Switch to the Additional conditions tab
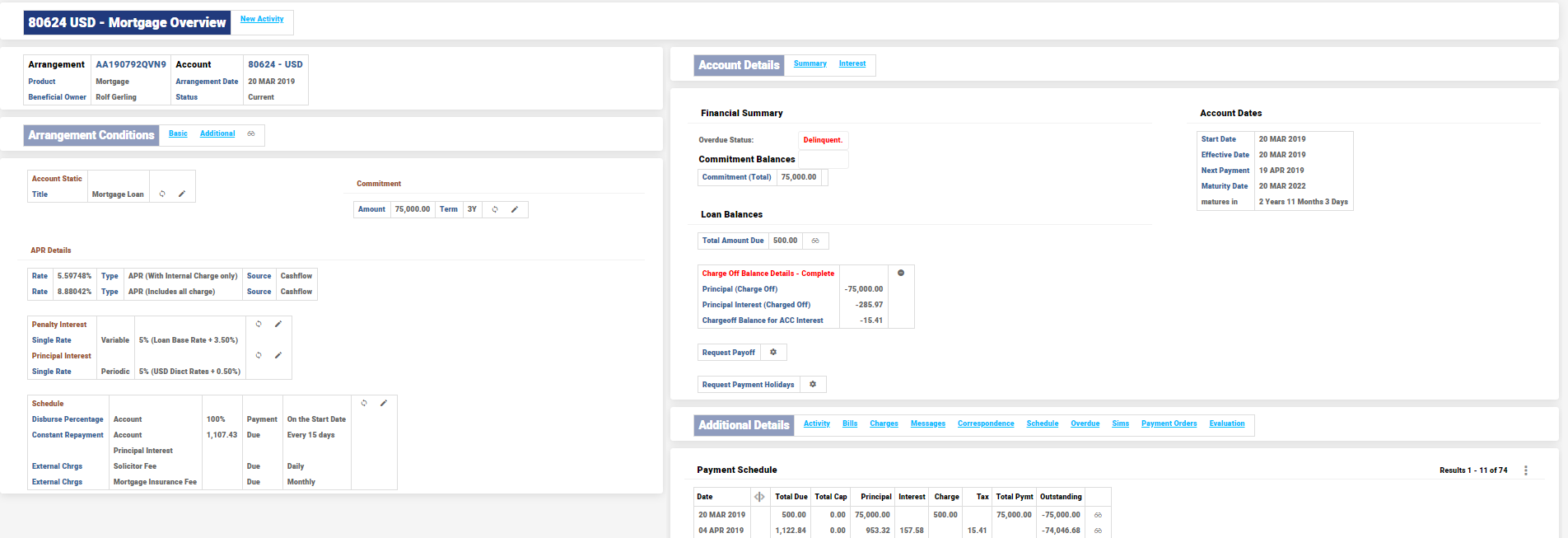Image resolution: width=1568 pixels, height=538 pixels. point(217,133)
